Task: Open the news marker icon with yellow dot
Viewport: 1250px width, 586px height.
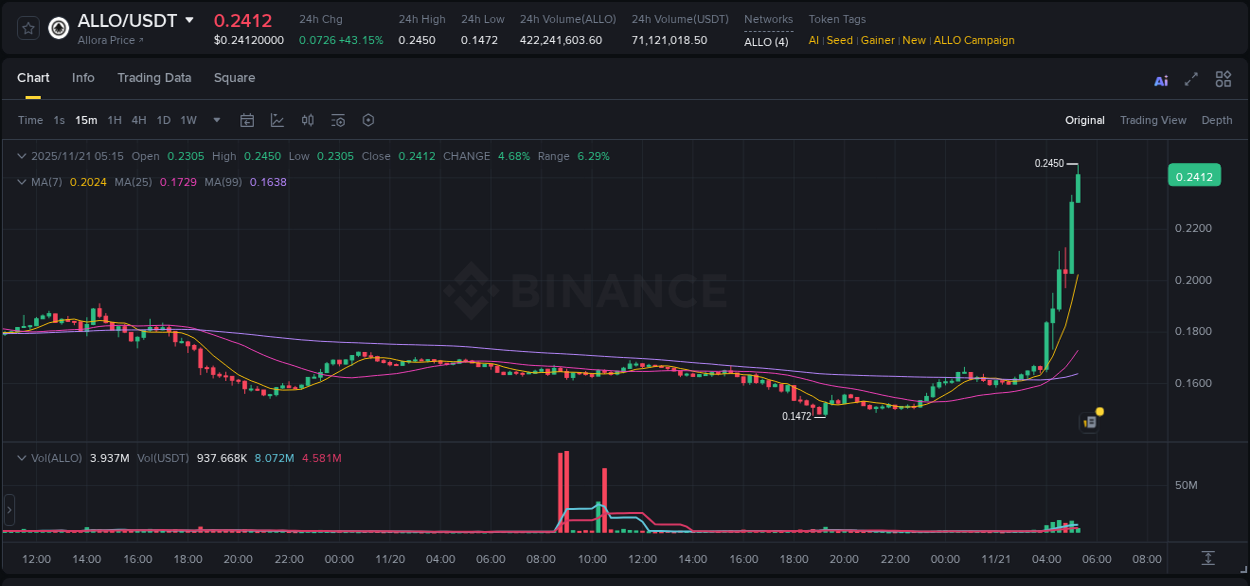Action: [x=1090, y=420]
